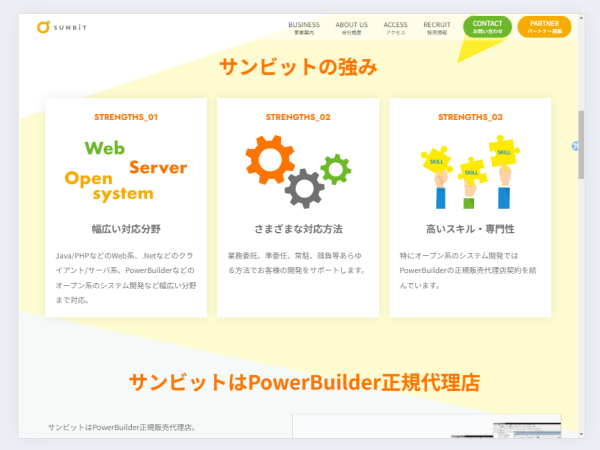Viewport: 600px width, 450px height.
Task: Open the RECRUIT menu item
Action: pyautogui.click(x=437, y=28)
